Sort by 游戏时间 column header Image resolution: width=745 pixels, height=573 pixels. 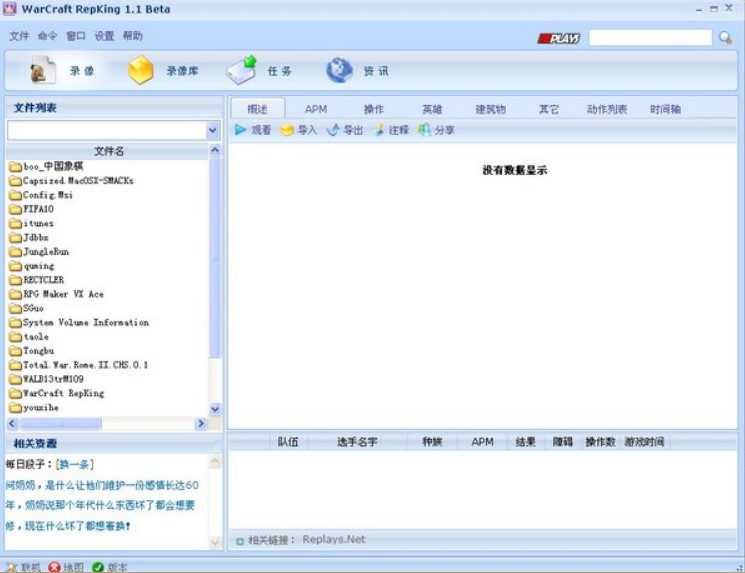(x=644, y=442)
